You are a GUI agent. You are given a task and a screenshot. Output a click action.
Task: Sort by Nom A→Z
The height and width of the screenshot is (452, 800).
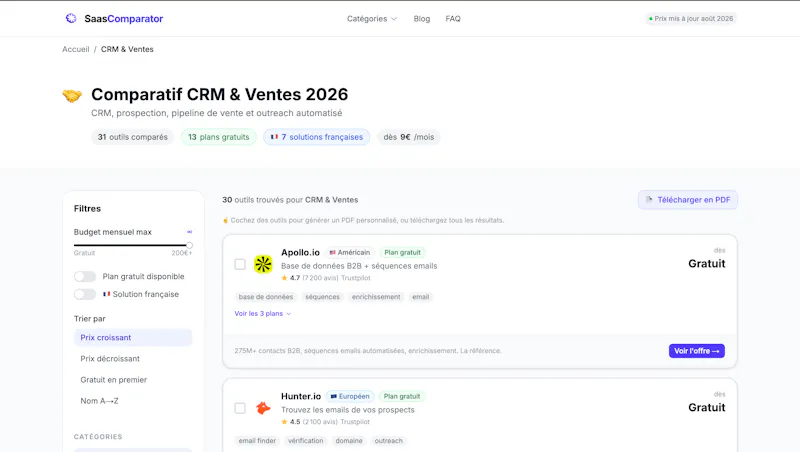133,401
